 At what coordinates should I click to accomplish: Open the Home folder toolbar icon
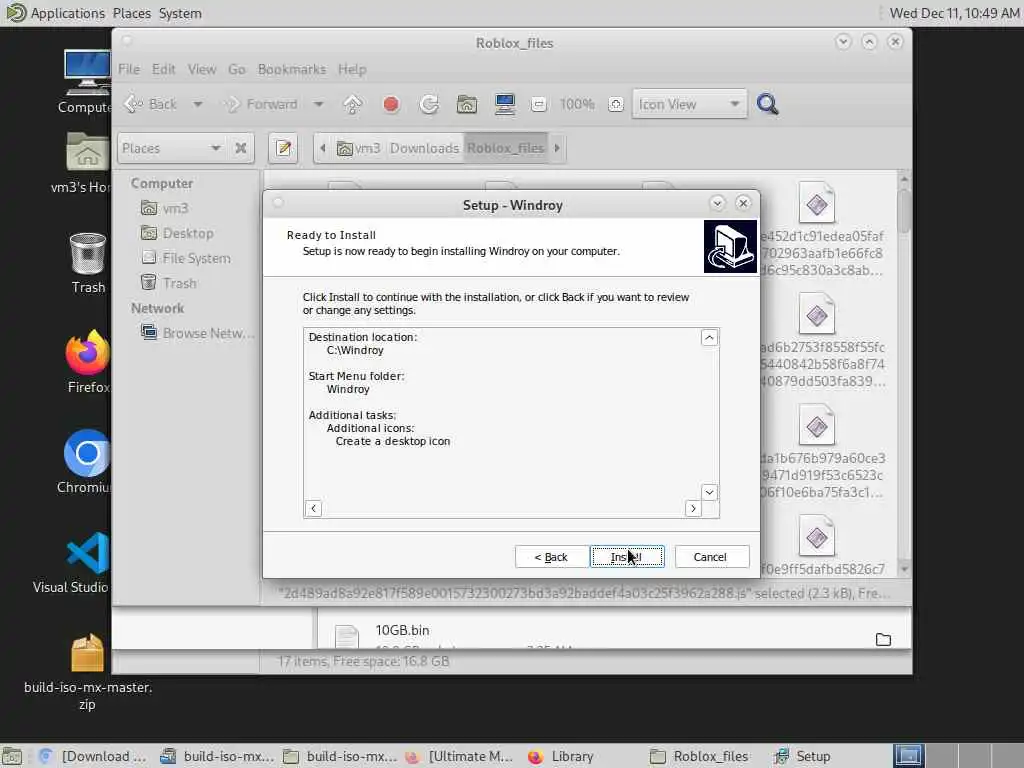click(x=467, y=104)
